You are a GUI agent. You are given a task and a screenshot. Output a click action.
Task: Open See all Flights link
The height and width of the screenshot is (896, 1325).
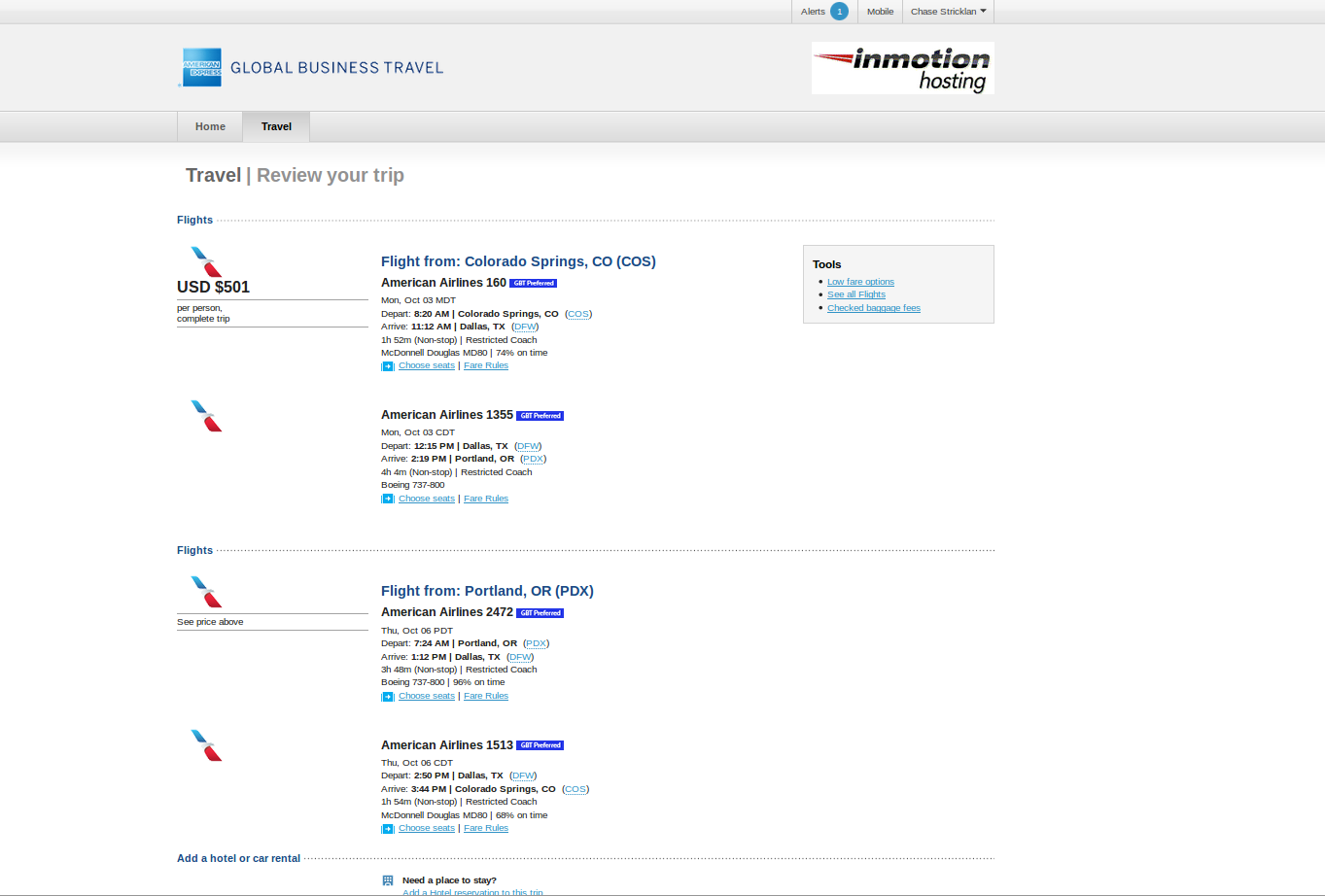856,294
